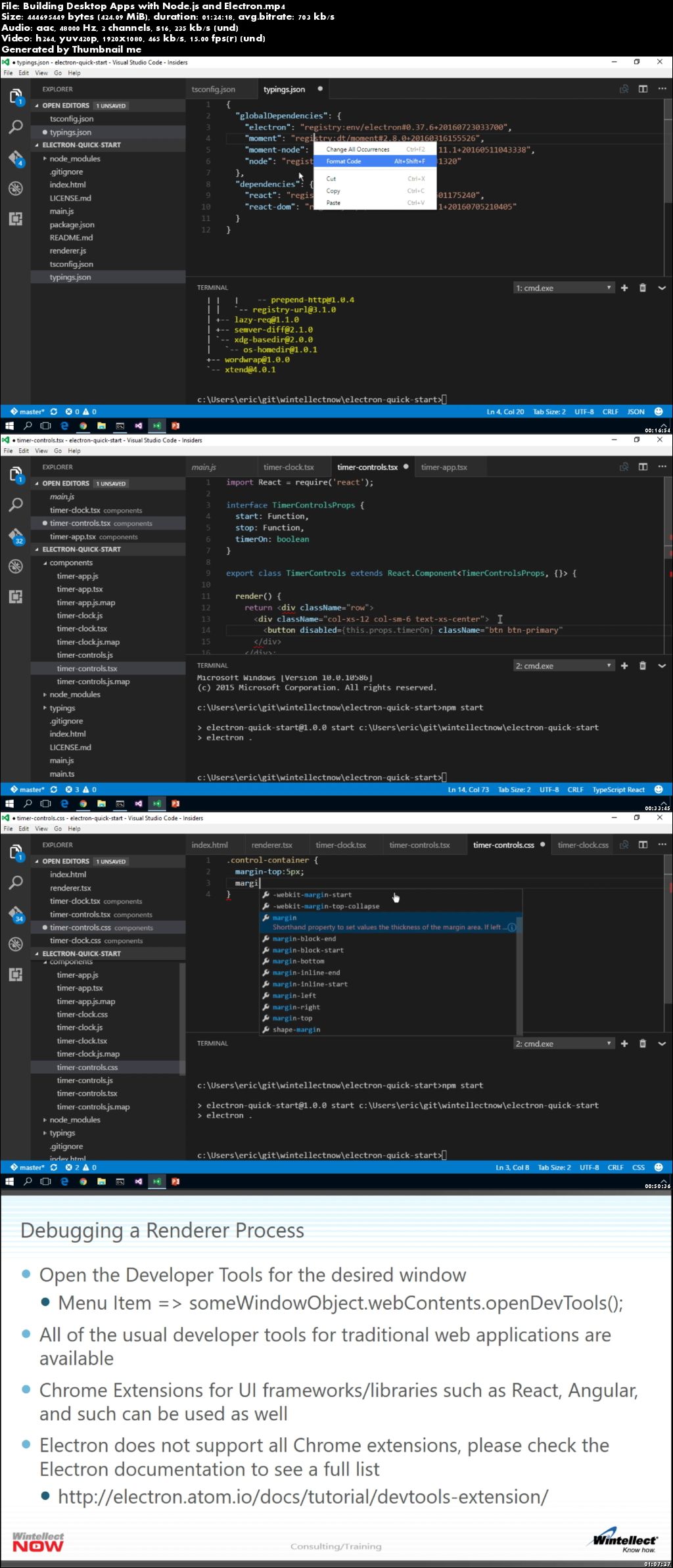Click JSON language mode in status bar
This screenshot has width=673, height=1568.
pyautogui.click(x=636, y=412)
